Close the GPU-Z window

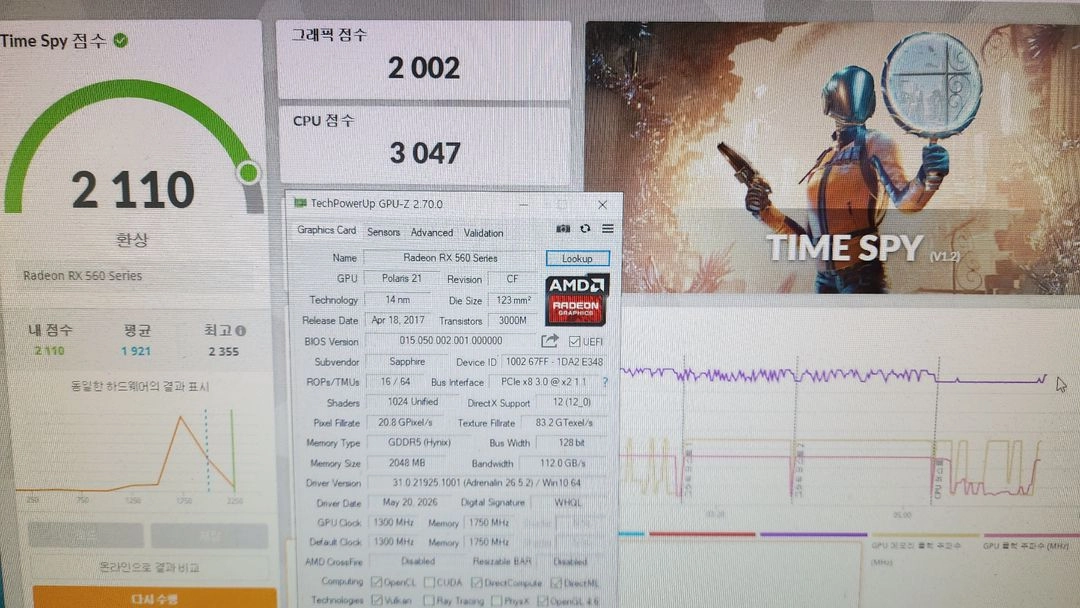pyautogui.click(x=602, y=205)
